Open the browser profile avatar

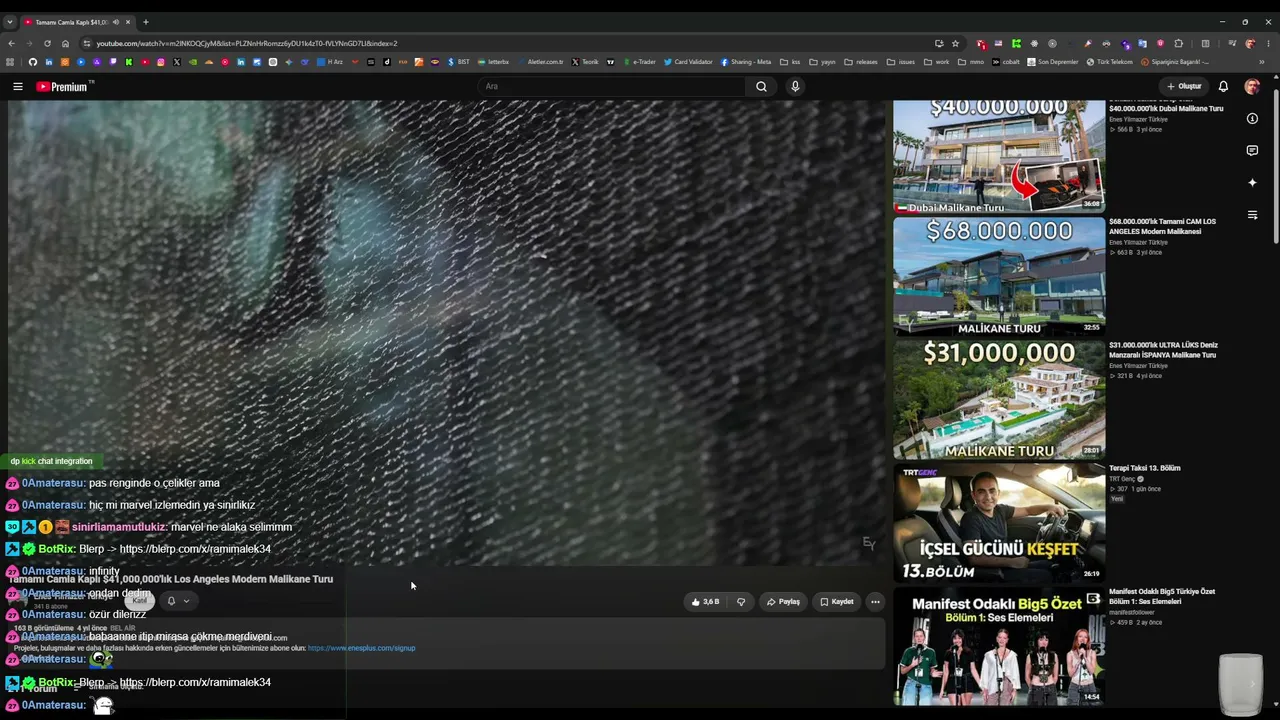pos(1250,43)
